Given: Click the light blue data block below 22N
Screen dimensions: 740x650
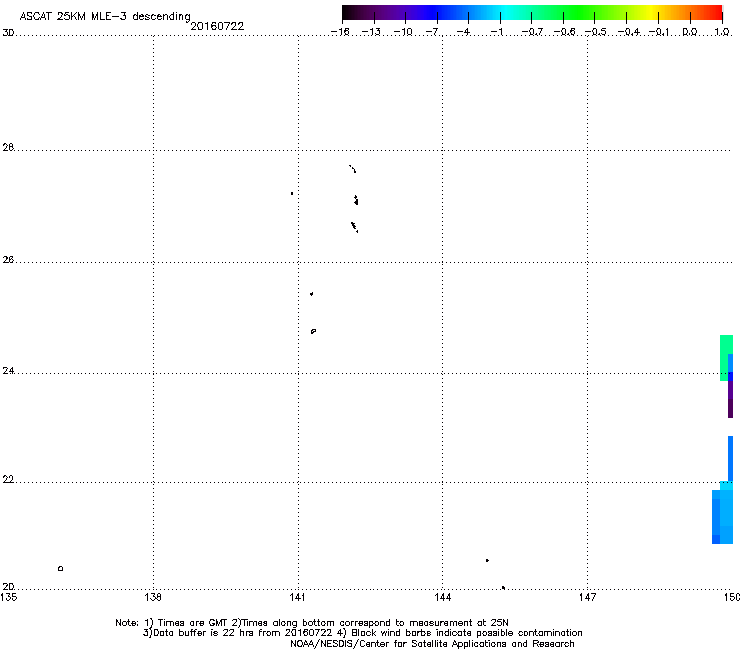Looking at the screenshot, I should 723,515.
